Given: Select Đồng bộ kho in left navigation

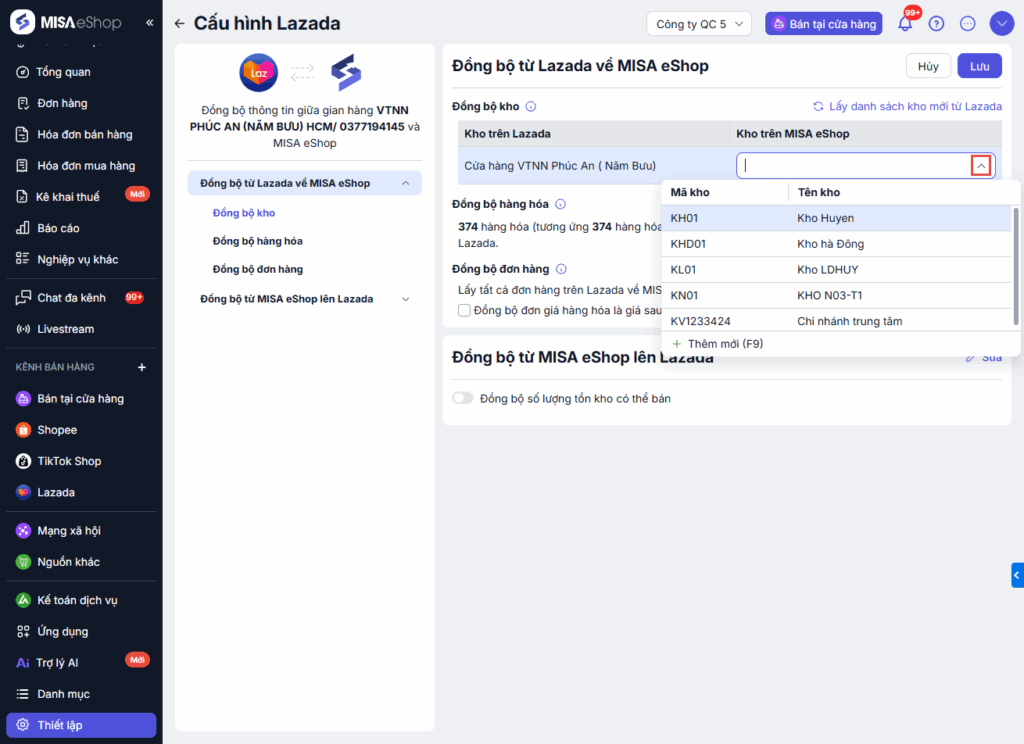Looking at the screenshot, I should tap(244, 213).
